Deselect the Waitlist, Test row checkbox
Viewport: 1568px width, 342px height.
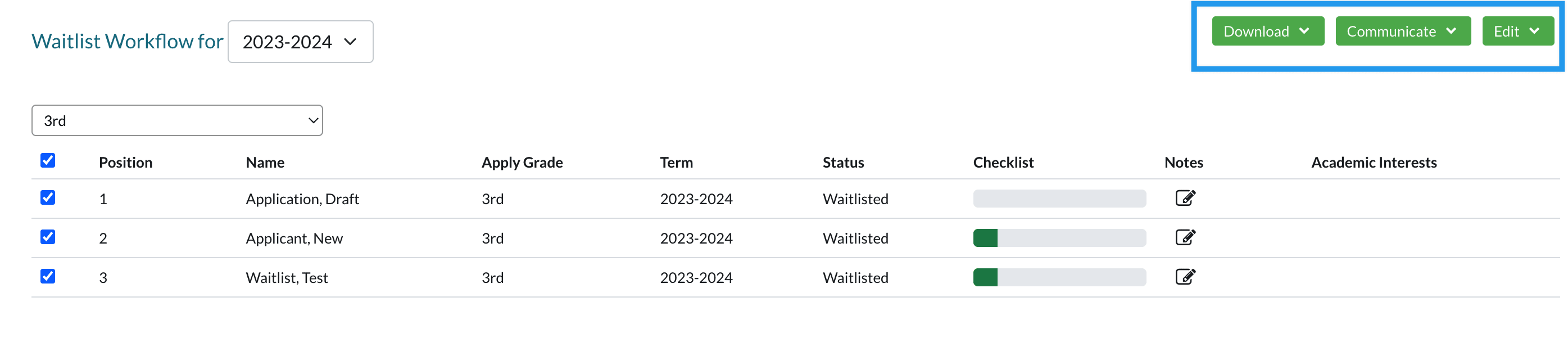click(47, 276)
